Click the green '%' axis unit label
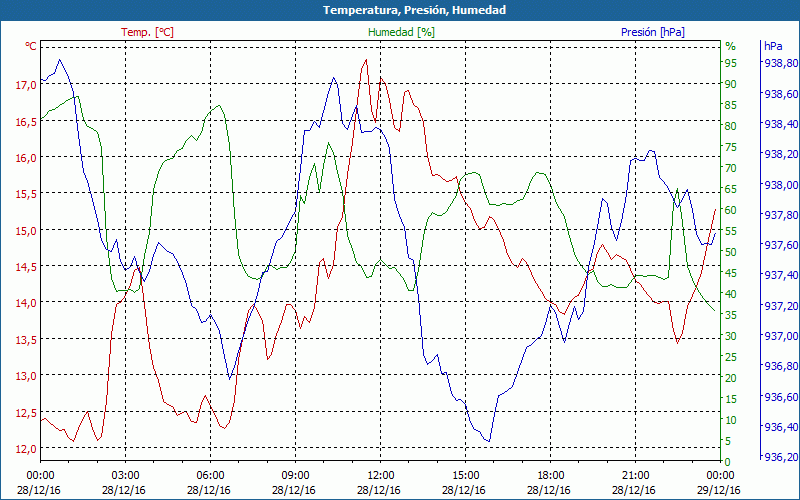This screenshot has height=500, width=800. tap(731, 46)
